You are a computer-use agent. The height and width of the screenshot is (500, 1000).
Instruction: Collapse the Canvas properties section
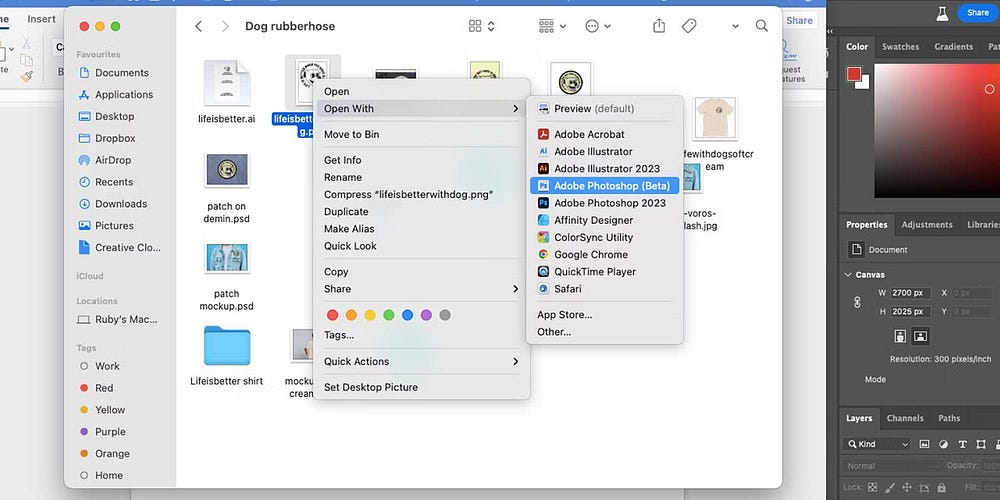tap(848, 274)
